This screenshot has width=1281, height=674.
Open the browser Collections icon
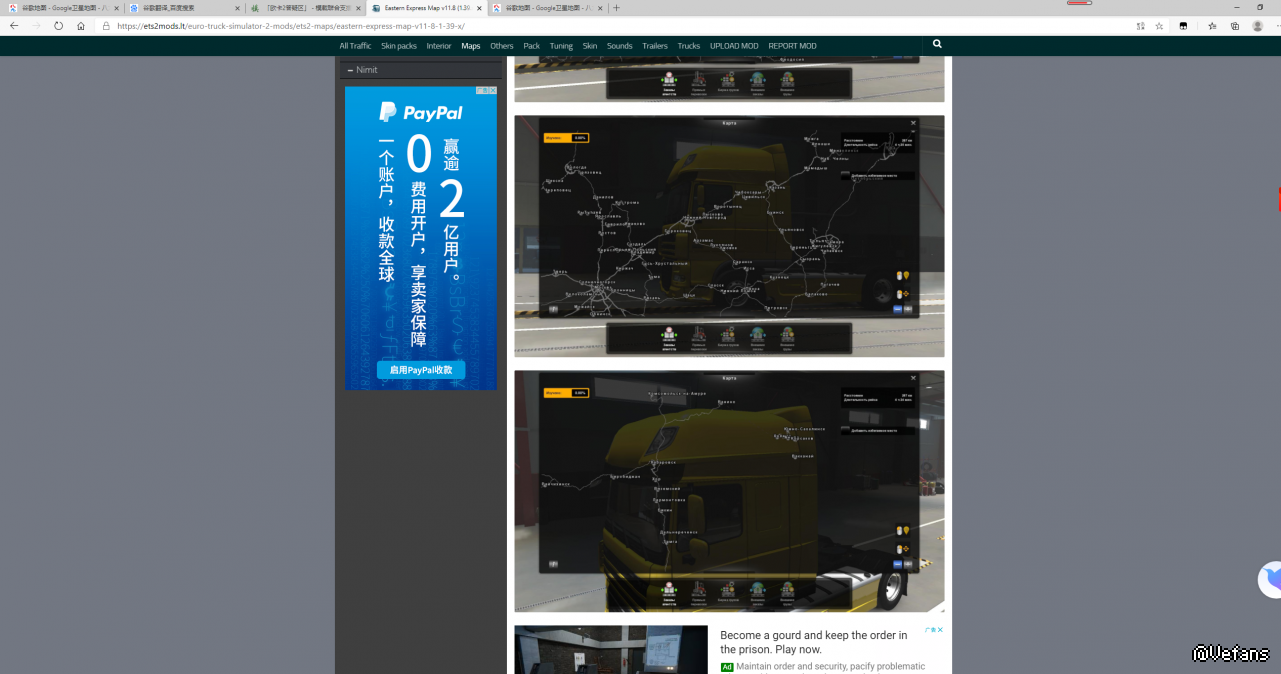(1235, 26)
